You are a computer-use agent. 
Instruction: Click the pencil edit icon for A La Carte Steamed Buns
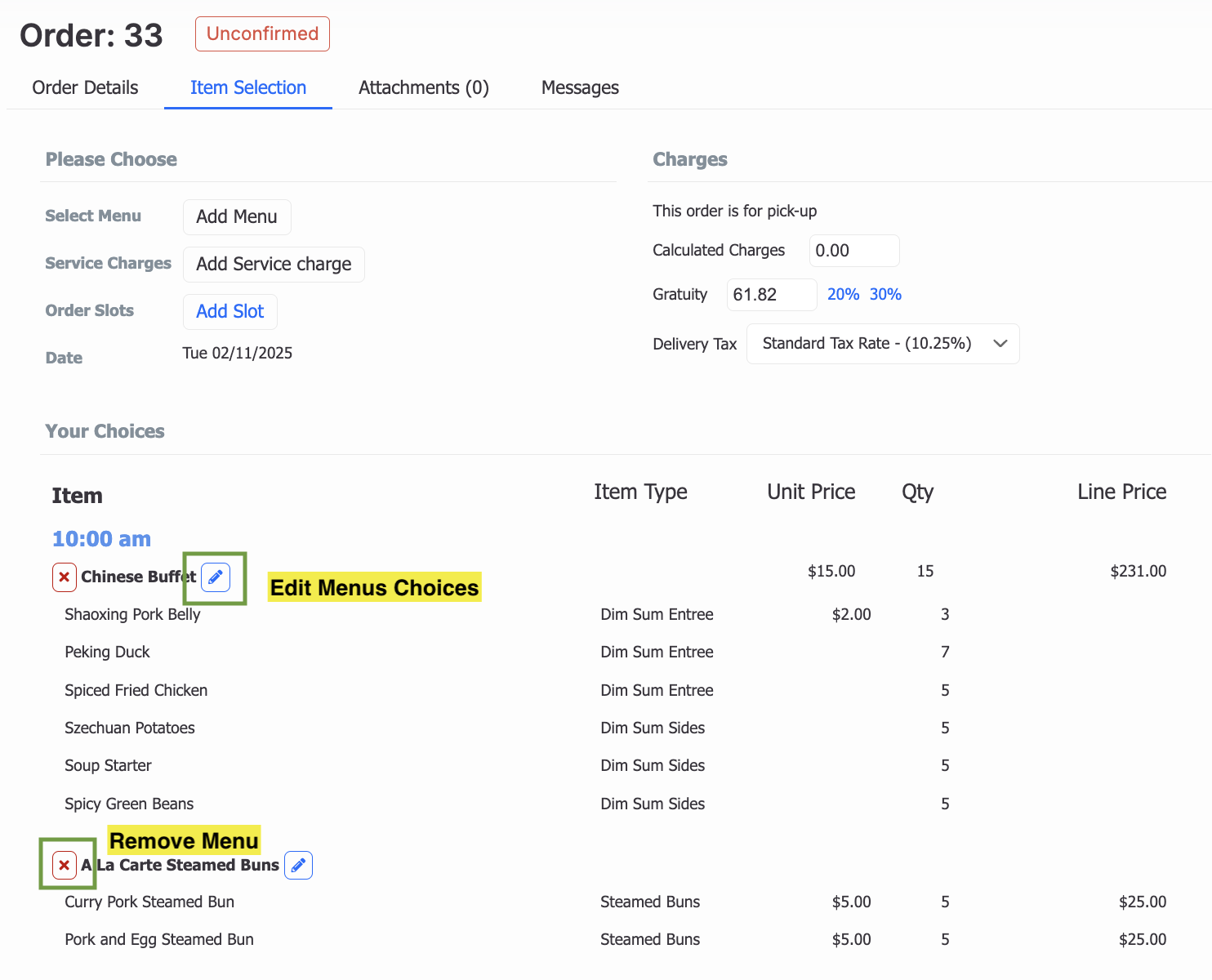coord(299,866)
